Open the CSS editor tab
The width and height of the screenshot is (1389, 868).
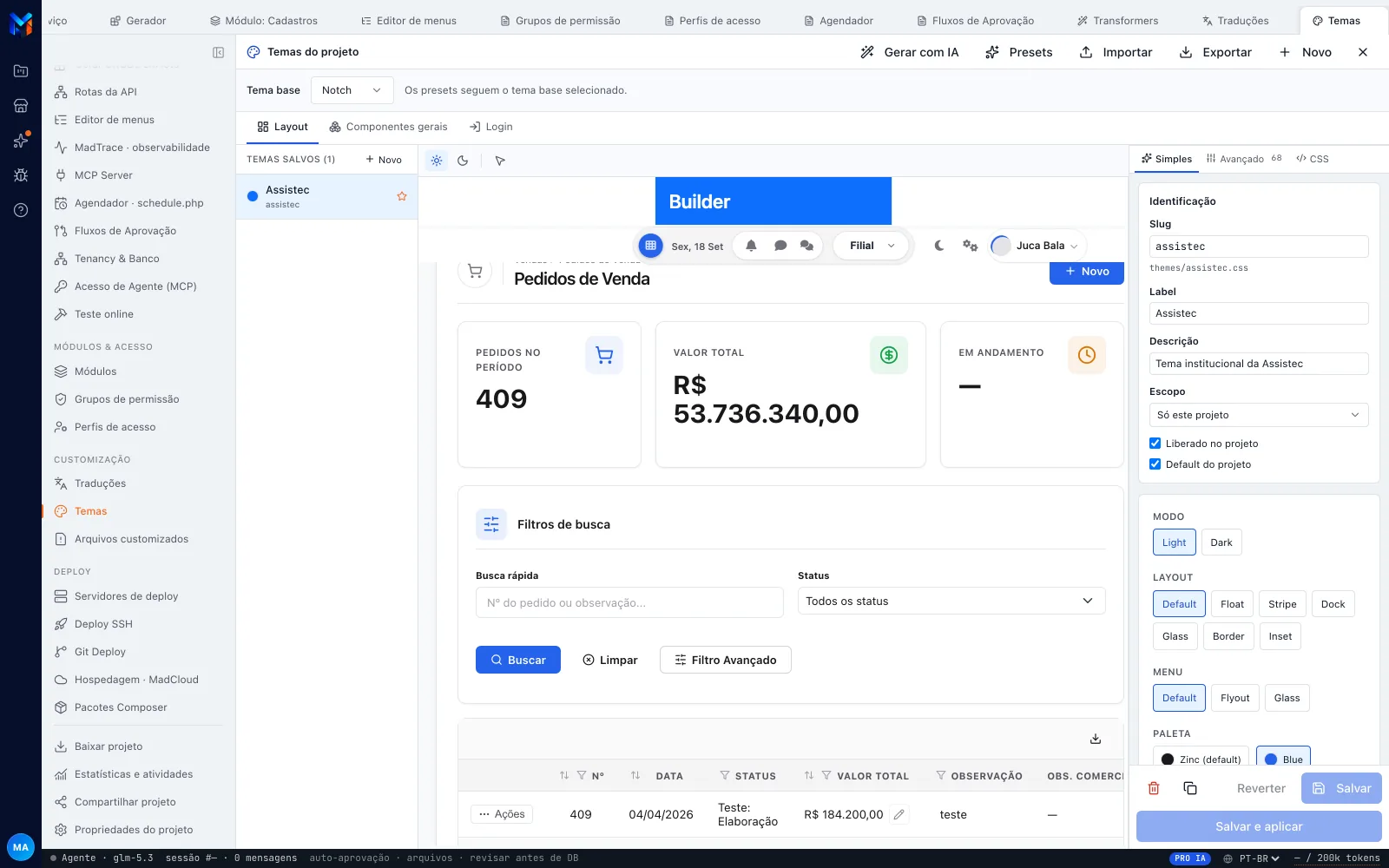1312,159
